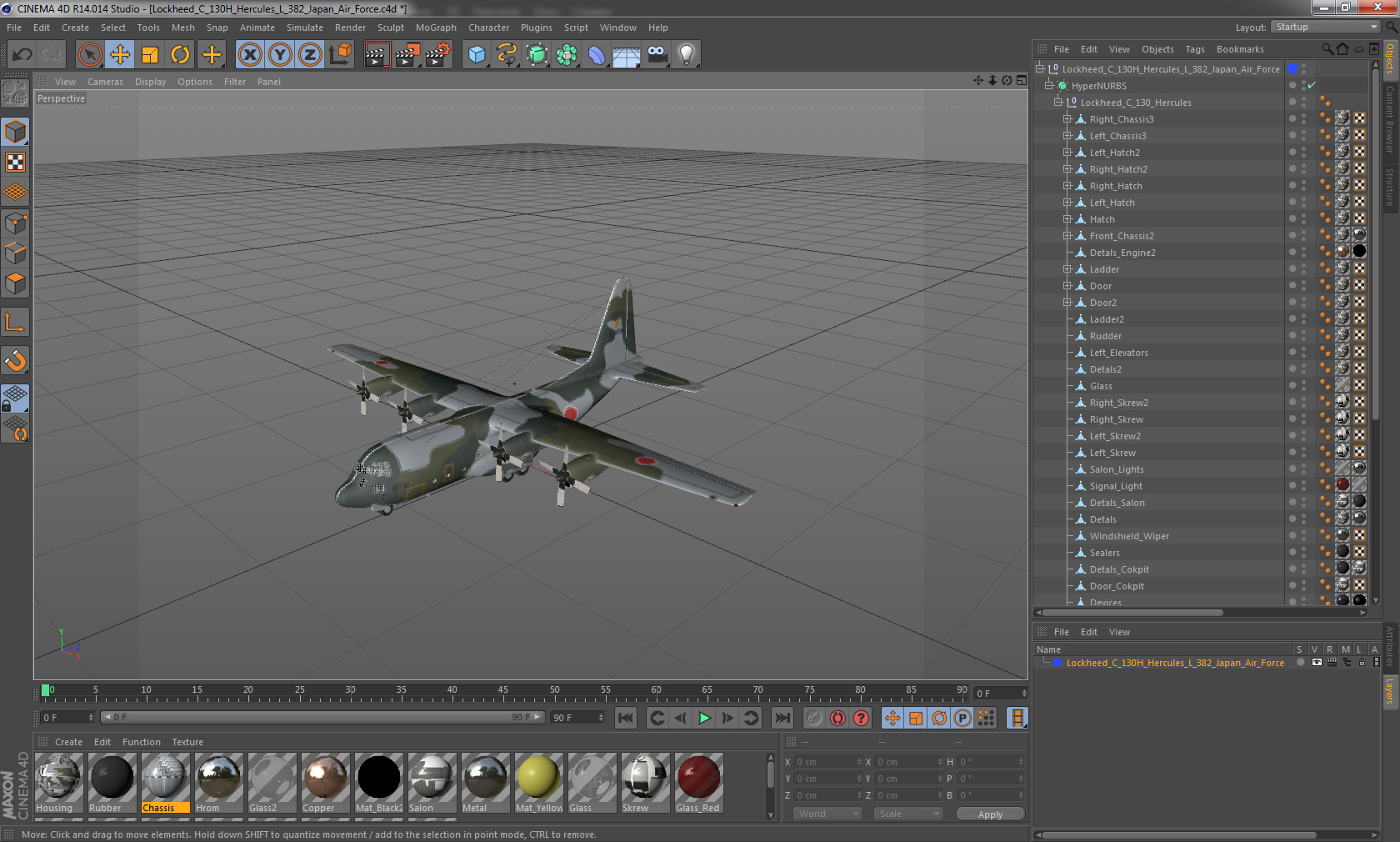Toggle the HyperNURBS enable checkmark
The width and height of the screenshot is (1400, 842).
[x=1312, y=86]
